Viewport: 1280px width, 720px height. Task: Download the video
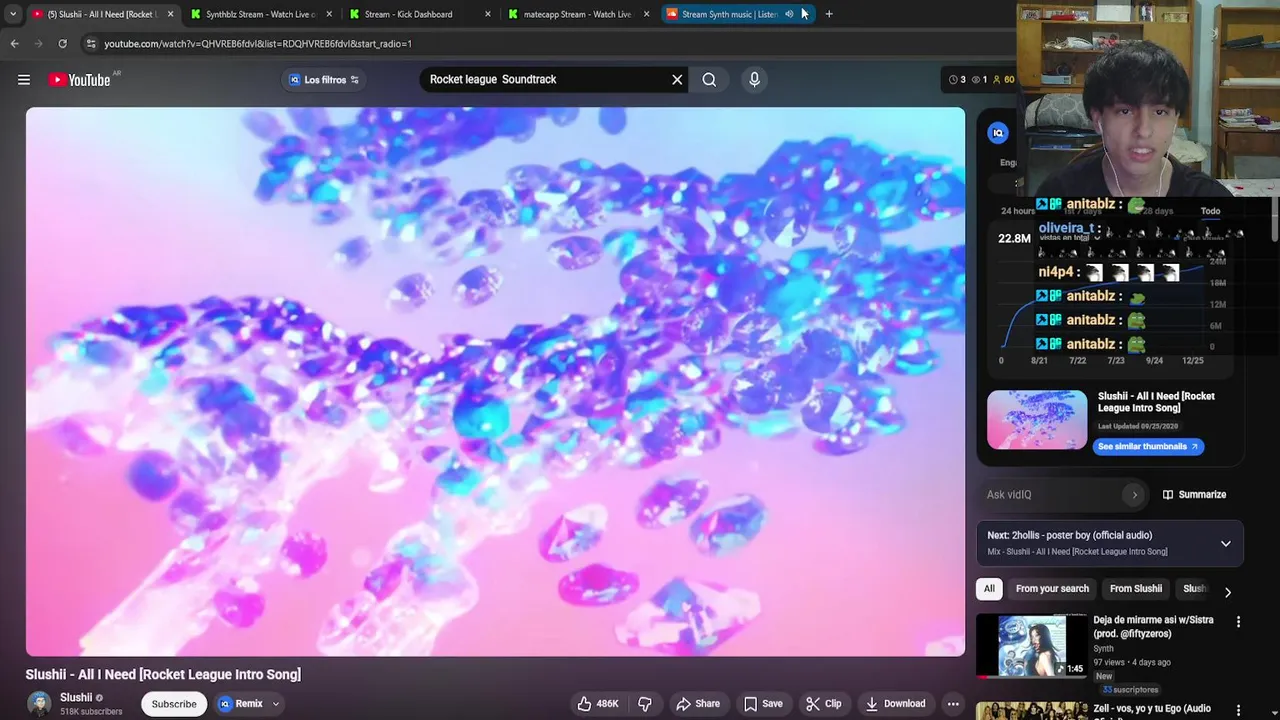(895, 704)
